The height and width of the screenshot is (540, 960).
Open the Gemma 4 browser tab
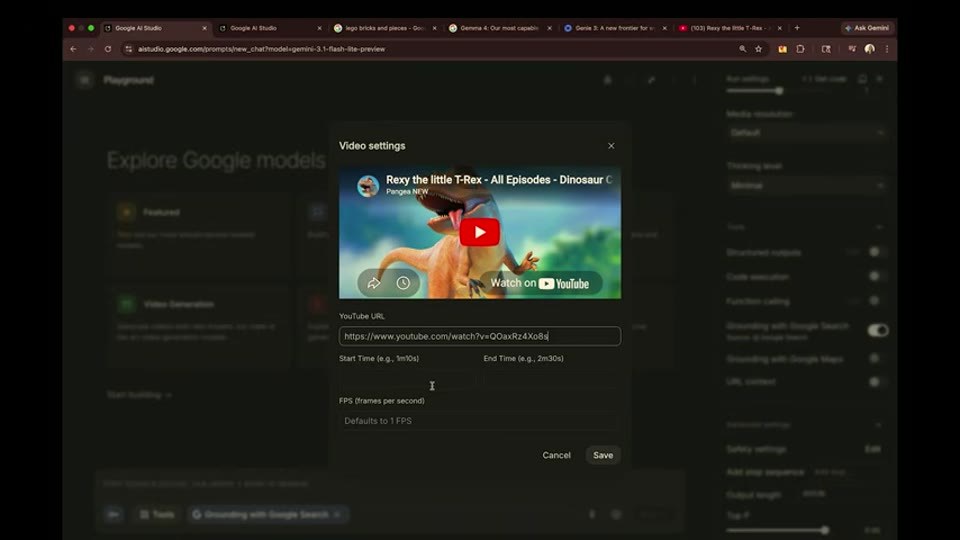498,28
